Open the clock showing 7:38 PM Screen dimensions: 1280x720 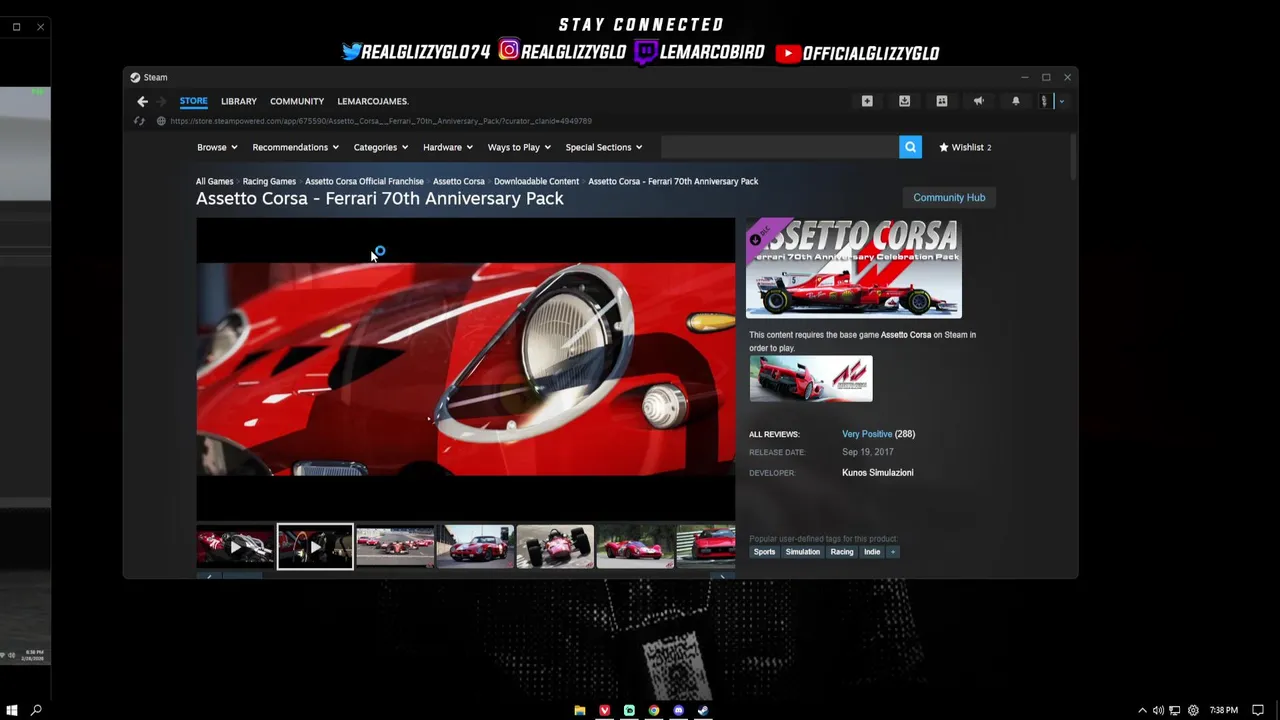click(1224, 710)
